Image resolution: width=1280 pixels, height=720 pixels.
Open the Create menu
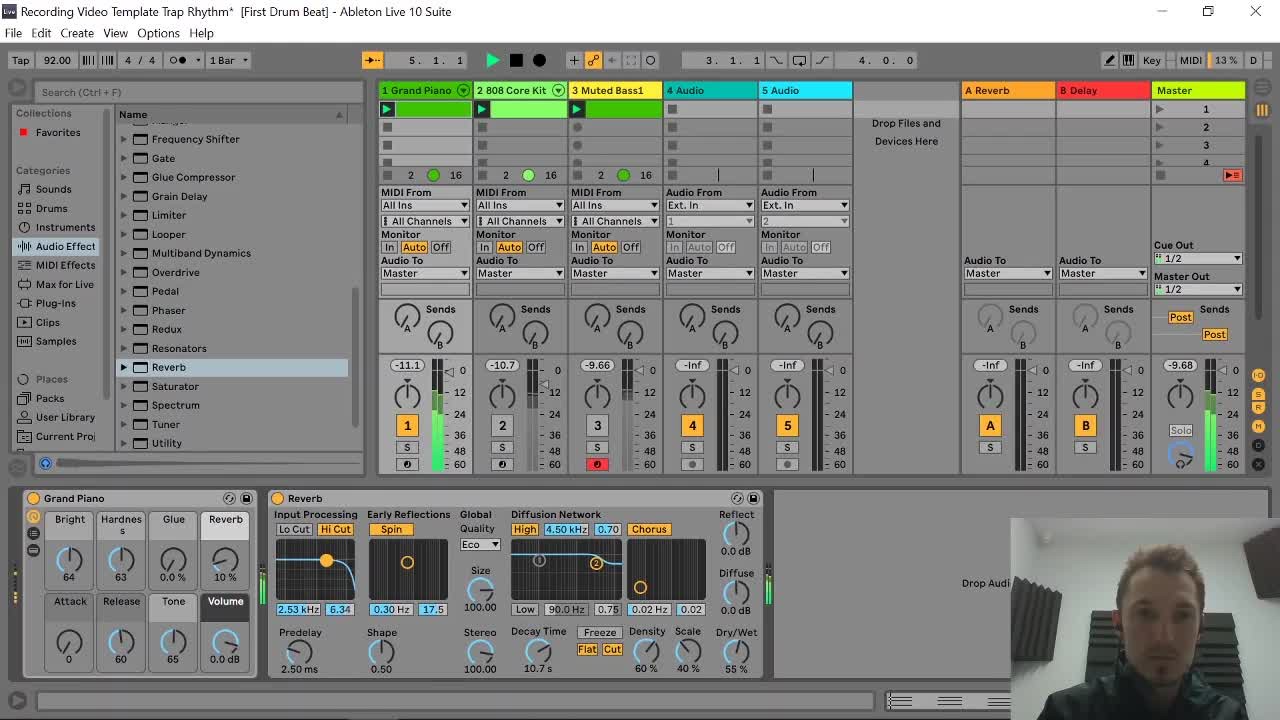[77, 33]
